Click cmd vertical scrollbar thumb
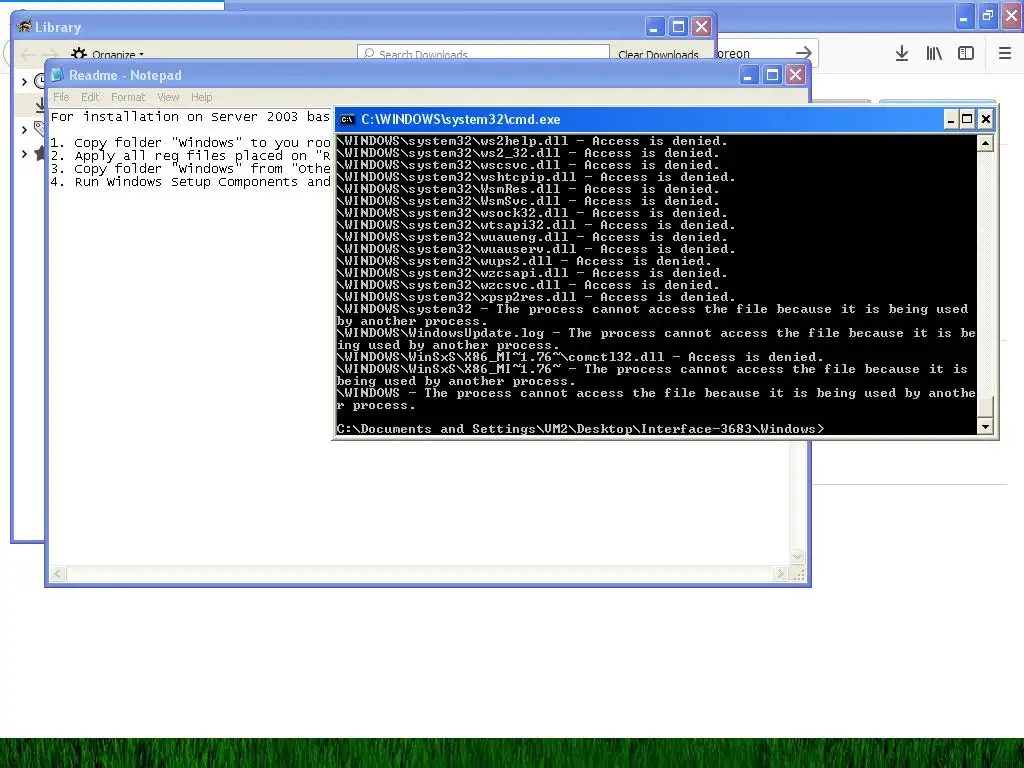The height and width of the screenshot is (768, 1024). [985, 406]
